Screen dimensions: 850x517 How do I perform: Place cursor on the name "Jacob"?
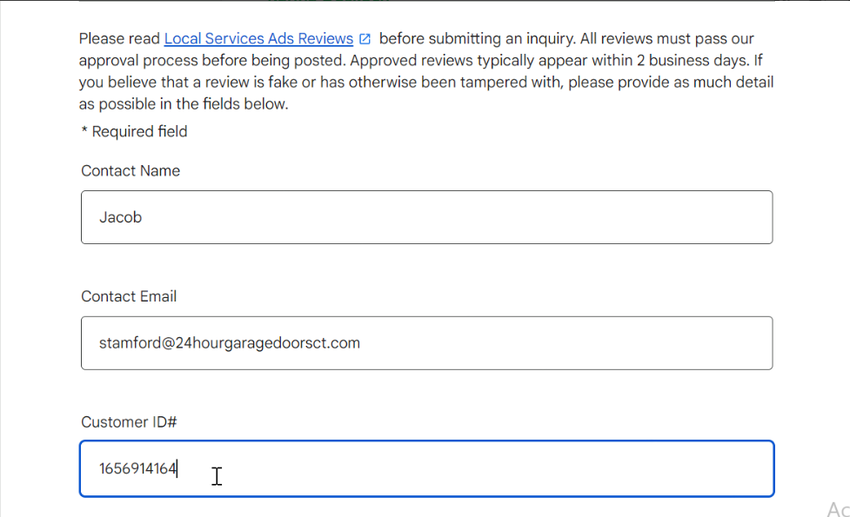tap(120, 217)
